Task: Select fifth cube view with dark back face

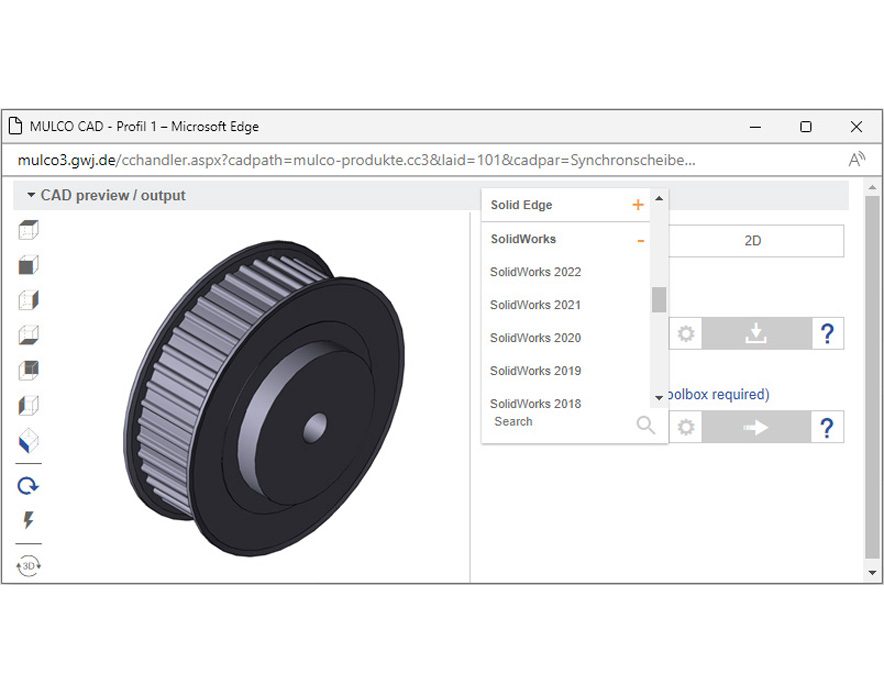Action: [x=28, y=370]
